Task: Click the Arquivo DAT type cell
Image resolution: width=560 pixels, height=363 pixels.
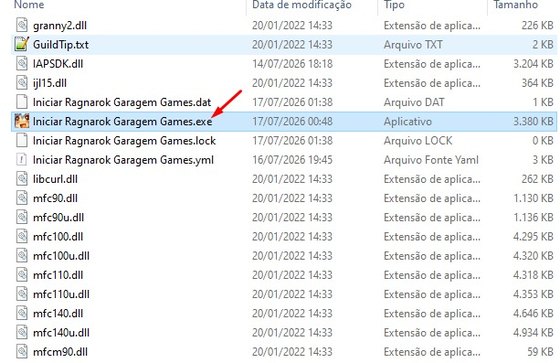Action: pos(414,103)
